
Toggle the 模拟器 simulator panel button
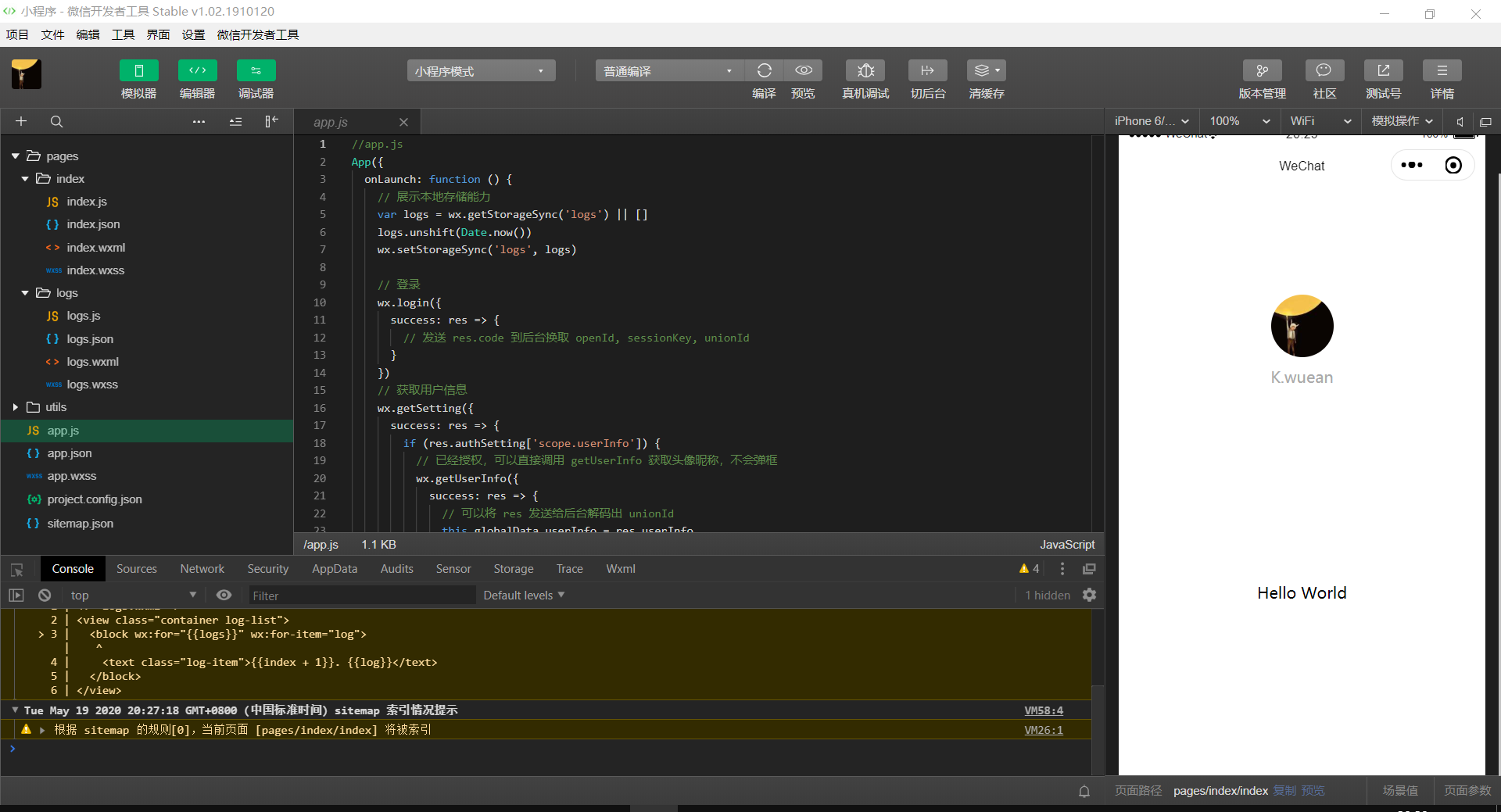[x=139, y=70]
